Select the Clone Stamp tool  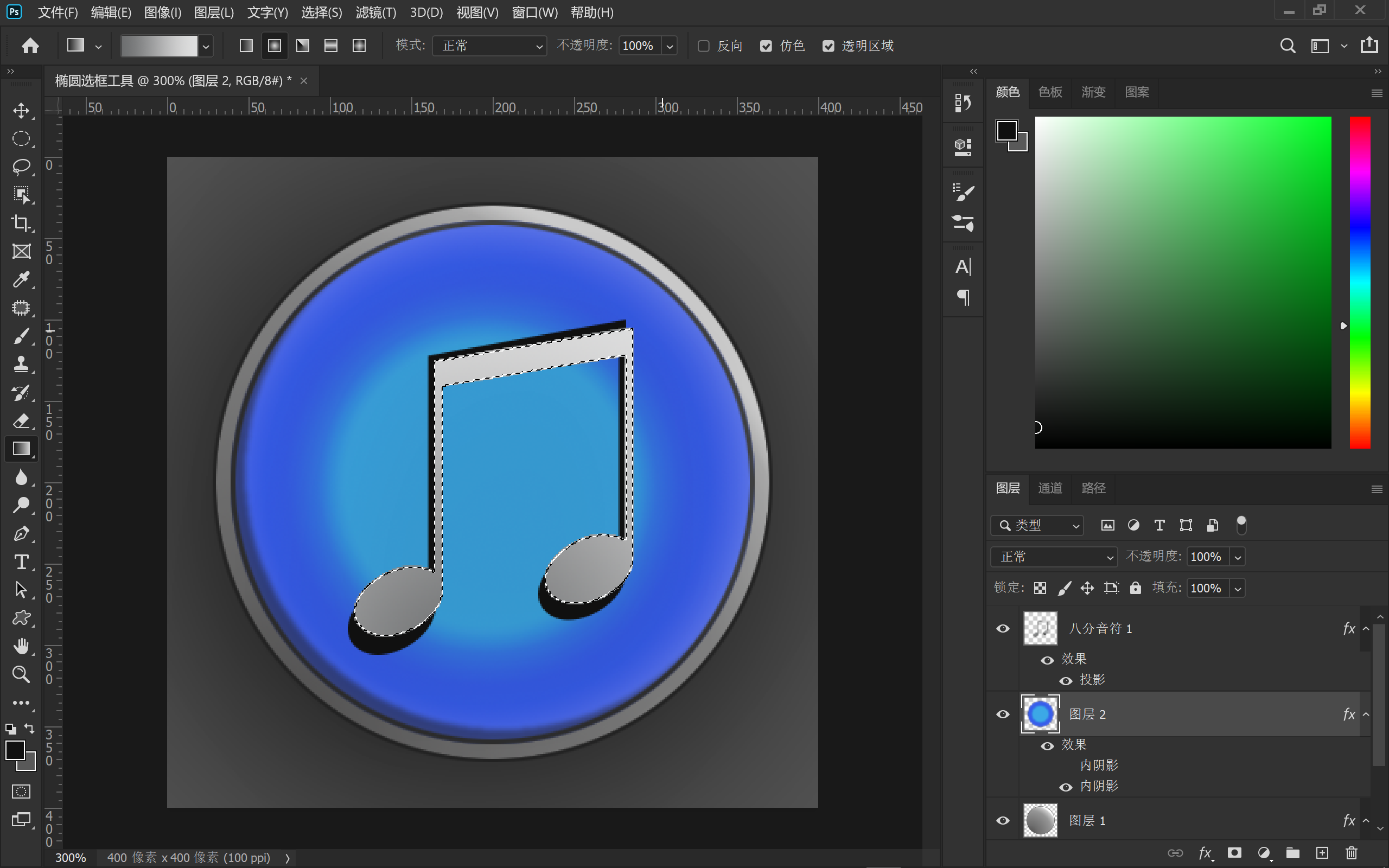21,364
